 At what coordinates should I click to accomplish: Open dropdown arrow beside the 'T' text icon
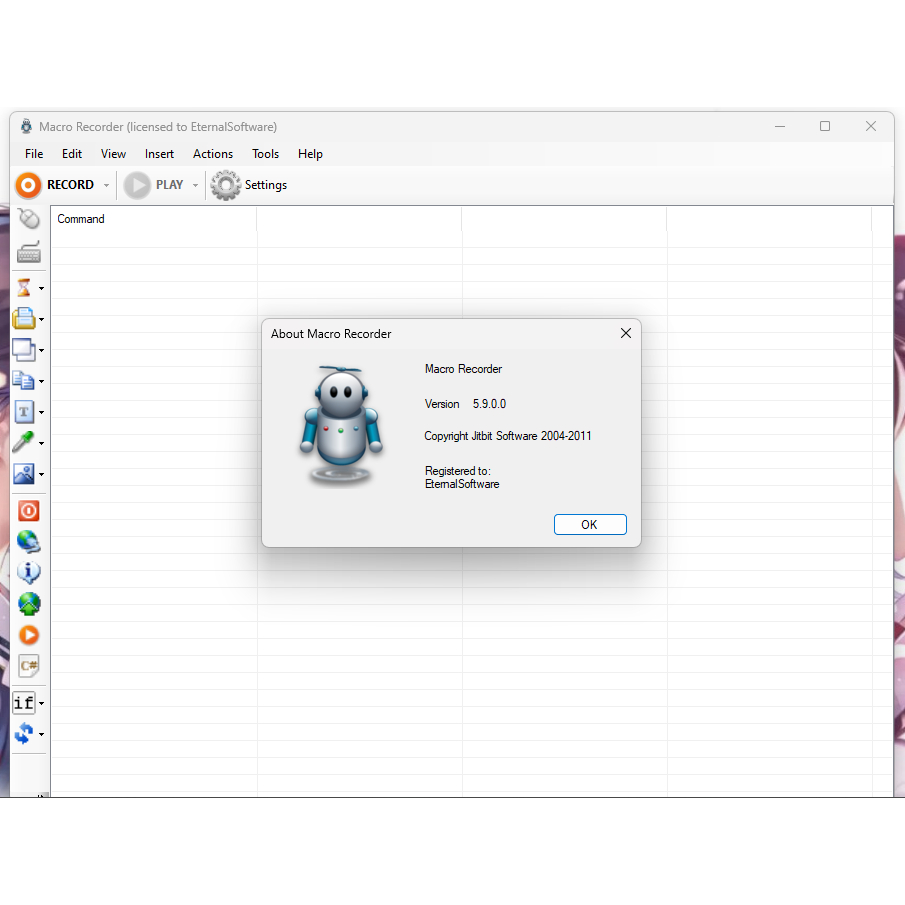point(42,413)
